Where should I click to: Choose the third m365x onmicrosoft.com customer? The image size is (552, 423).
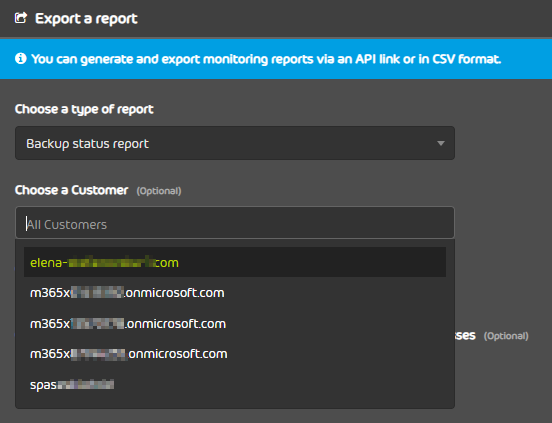[x=235, y=354]
